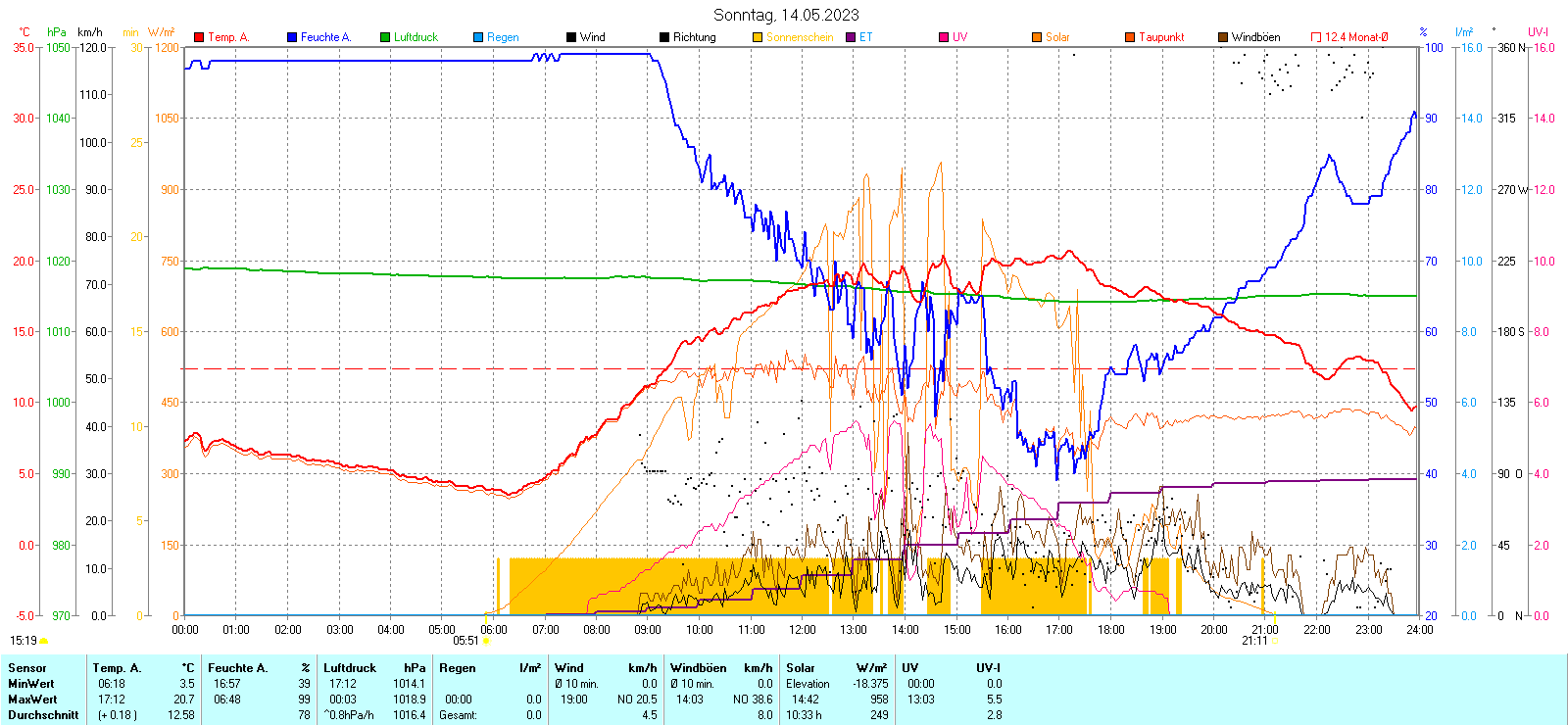
Task: Click the brown Windböen legend square
Action: coord(1223,37)
